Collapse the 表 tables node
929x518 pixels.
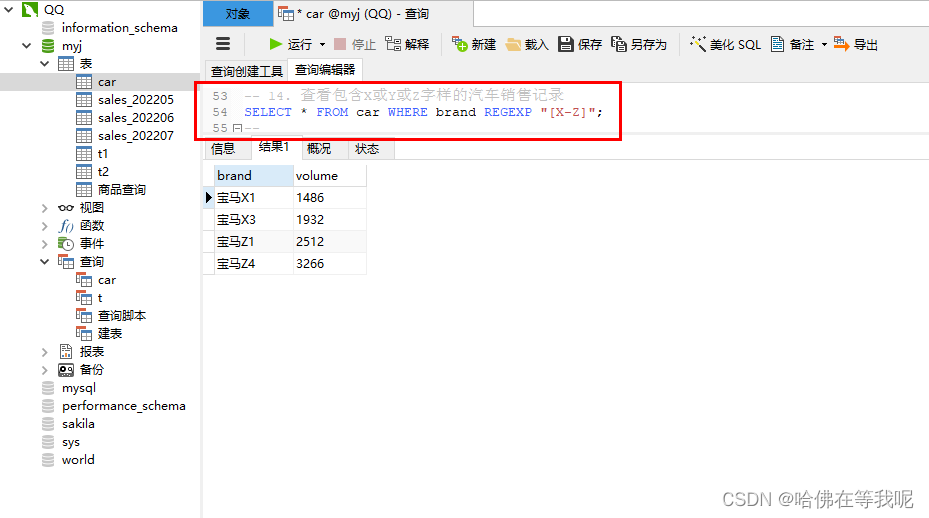click(x=44, y=63)
